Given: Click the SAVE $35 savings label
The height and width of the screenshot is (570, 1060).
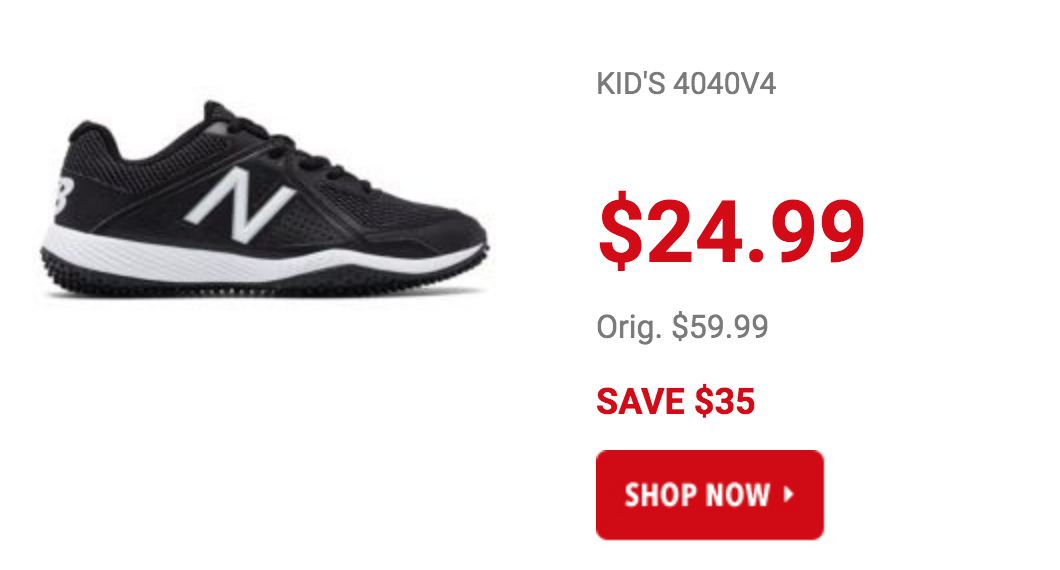Looking at the screenshot, I should pyautogui.click(x=675, y=401).
